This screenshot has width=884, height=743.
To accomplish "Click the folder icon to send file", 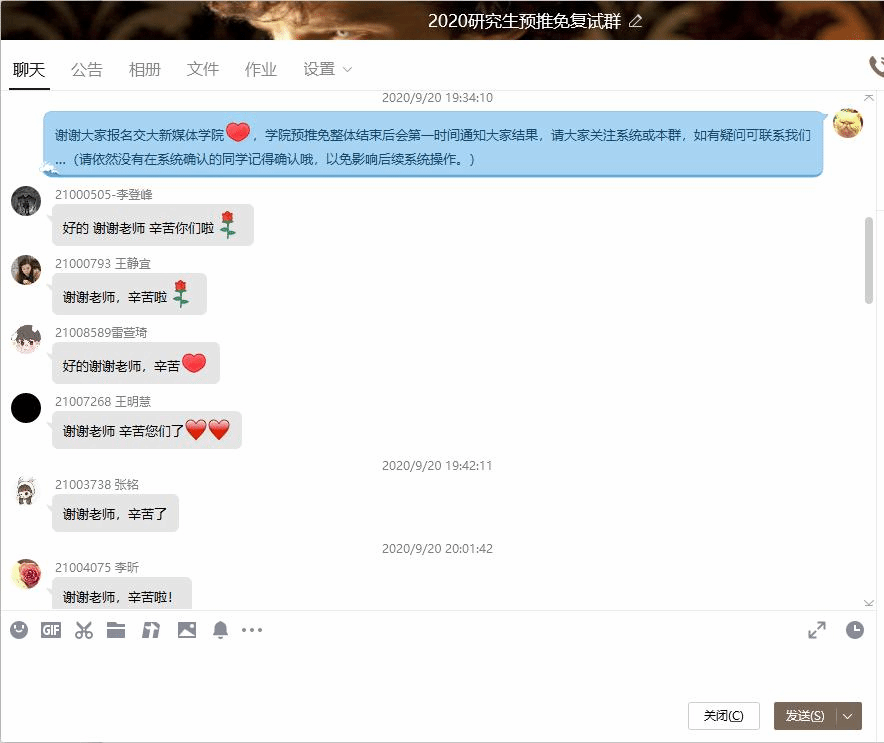I will point(116,630).
